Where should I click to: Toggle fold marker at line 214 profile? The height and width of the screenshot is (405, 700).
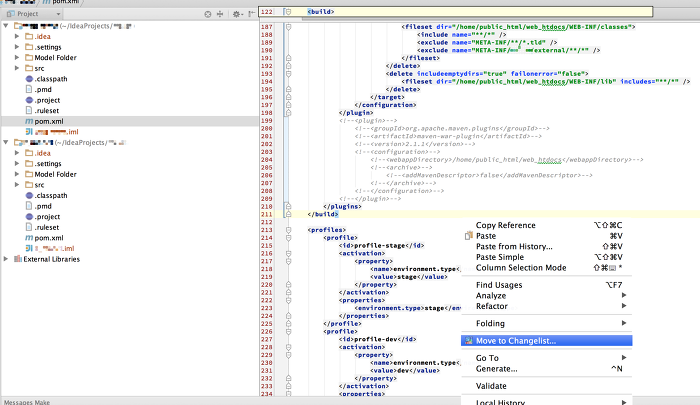pyautogui.click(x=288, y=238)
